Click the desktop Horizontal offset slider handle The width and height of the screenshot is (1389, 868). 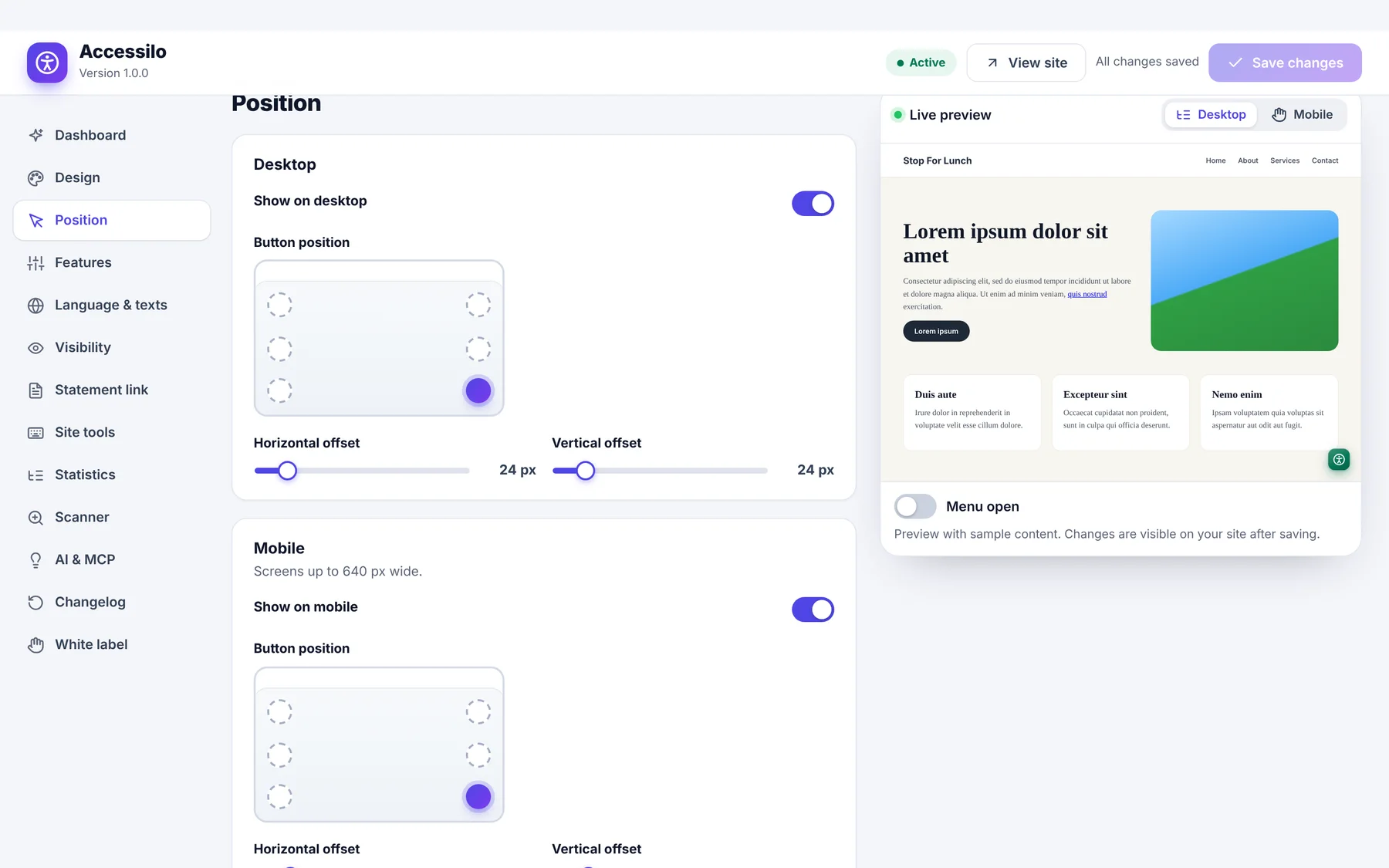point(287,471)
